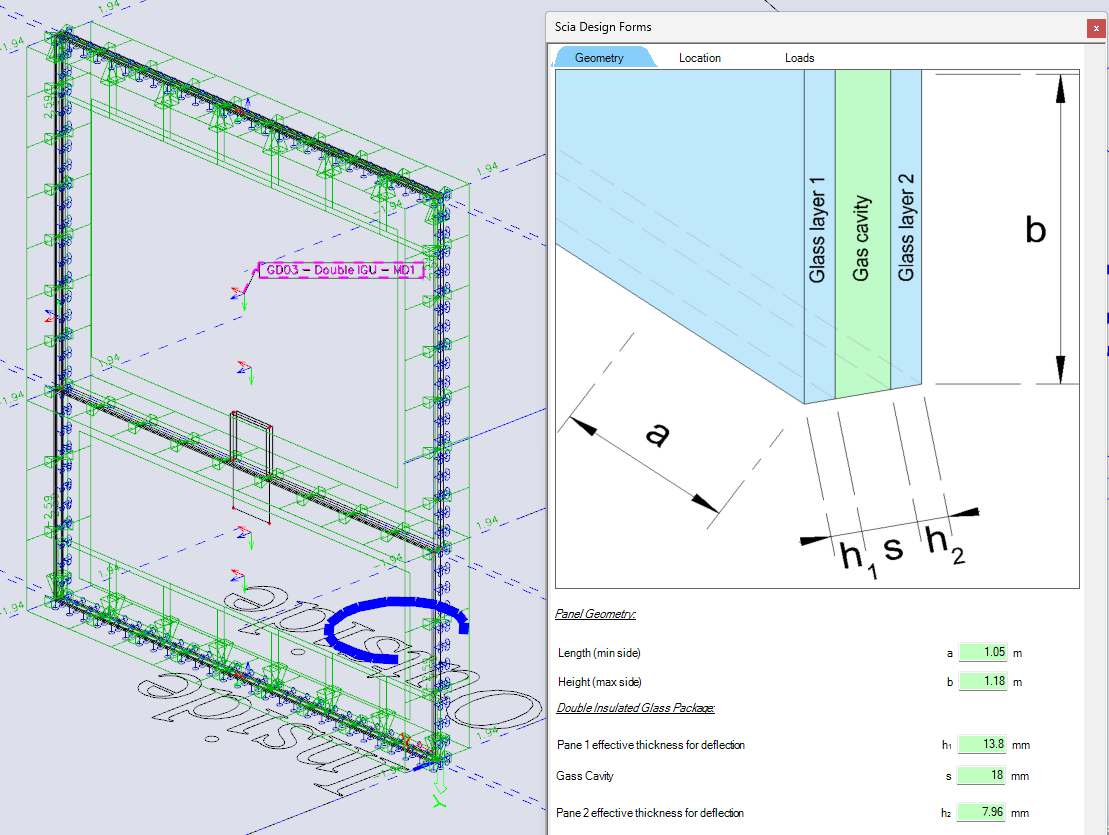Switch to the Location tab
This screenshot has height=835, width=1109.
coord(699,58)
